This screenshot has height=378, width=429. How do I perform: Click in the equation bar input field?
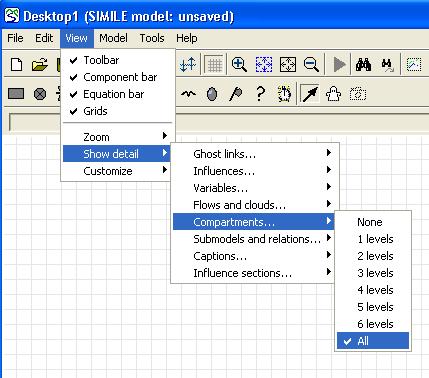tap(218, 122)
